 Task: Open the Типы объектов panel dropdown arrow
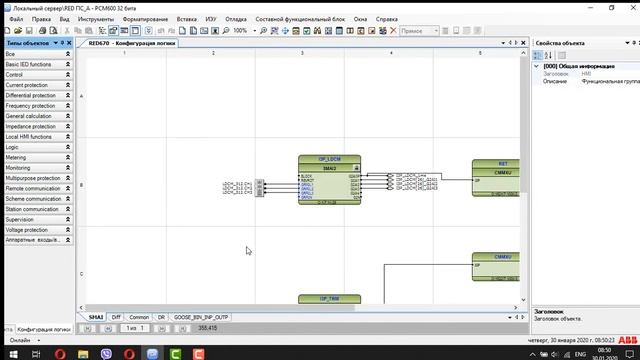point(56,43)
